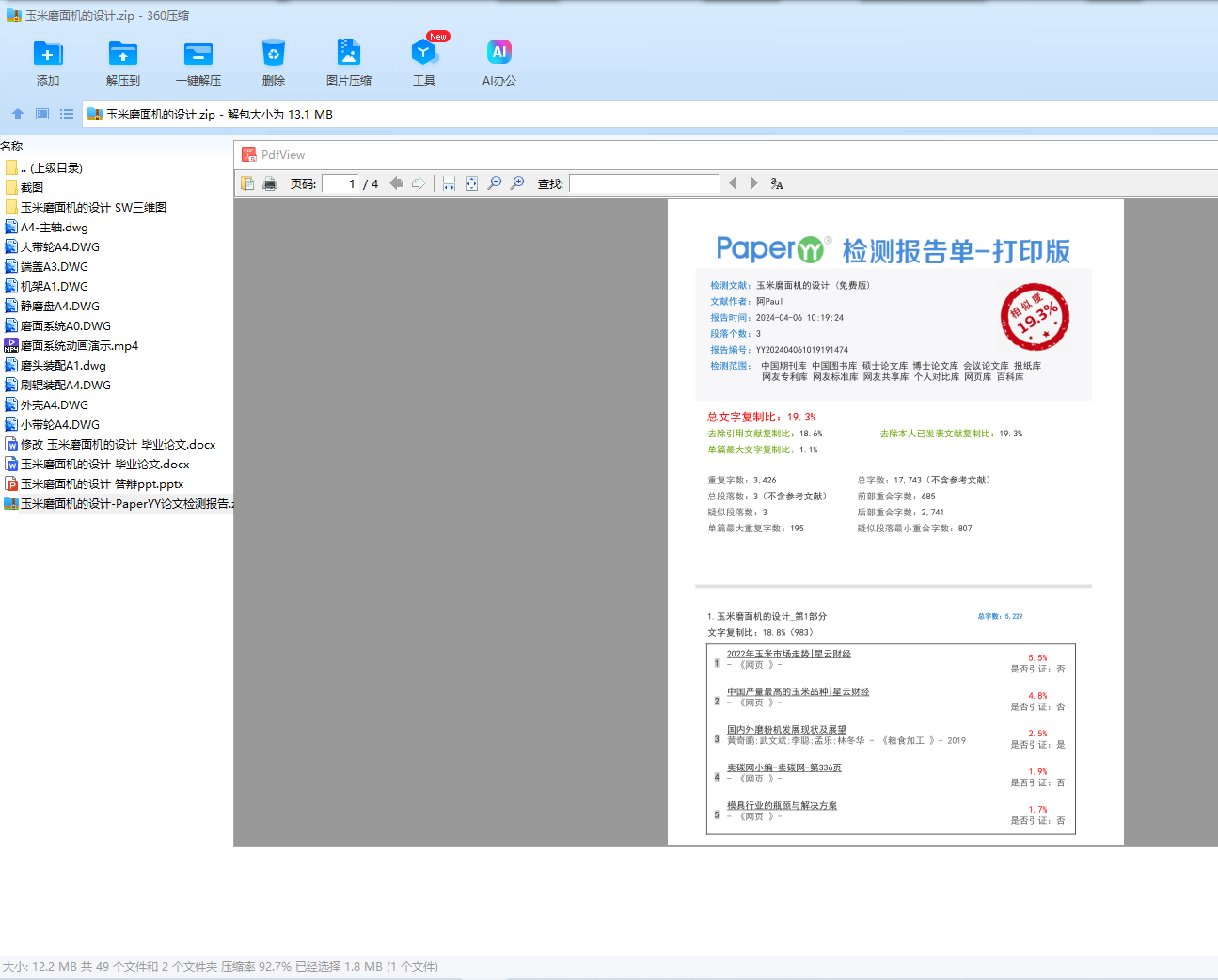
Task: Print the PDF with the printer icon
Action: (x=270, y=183)
